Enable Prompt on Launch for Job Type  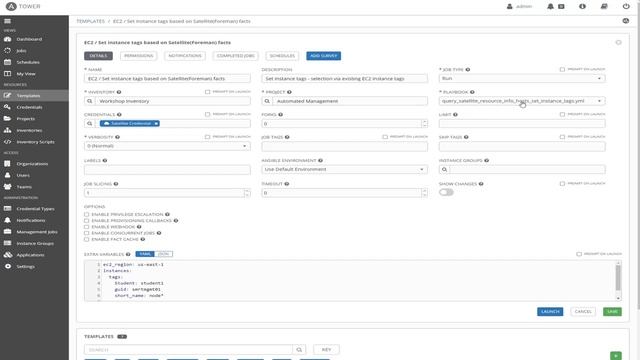pos(562,69)
